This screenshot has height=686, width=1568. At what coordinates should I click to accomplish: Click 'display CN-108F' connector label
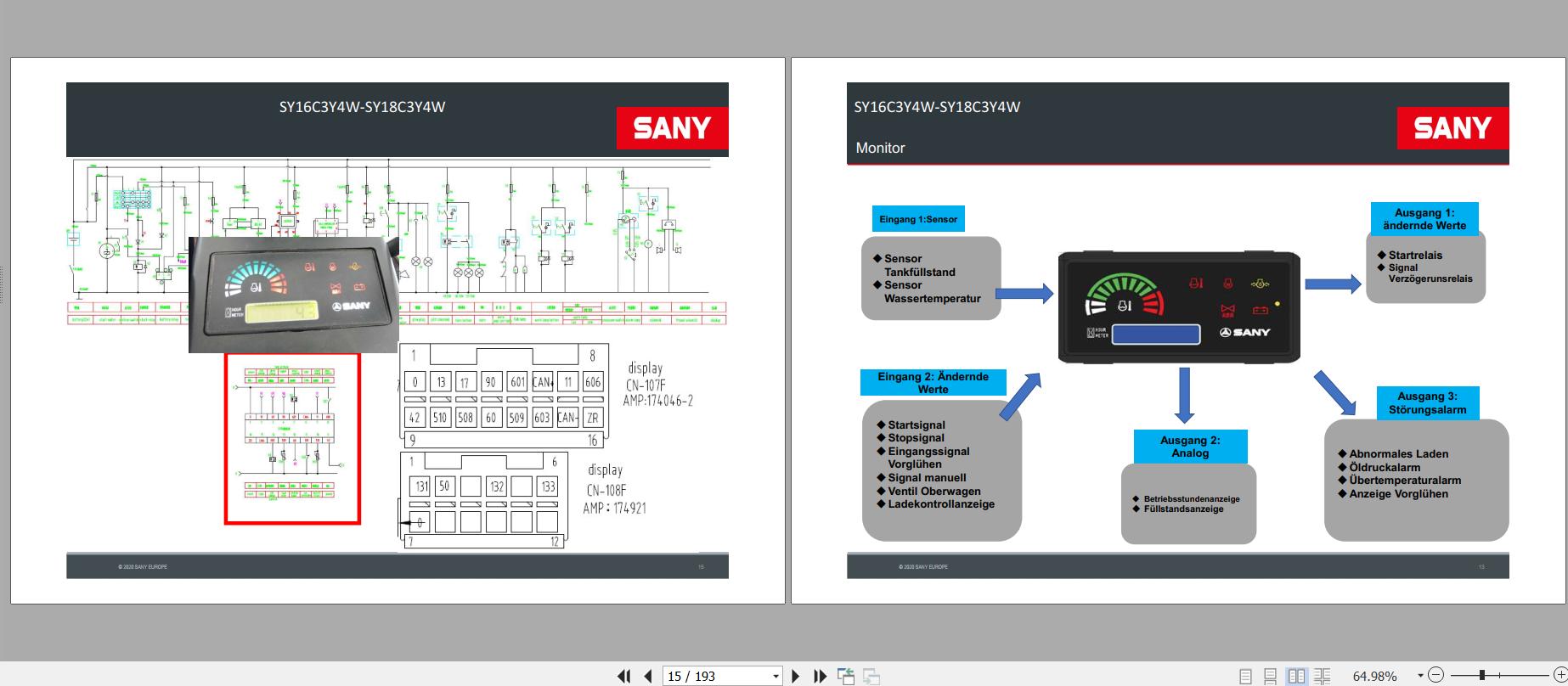(x=615, y=488)
